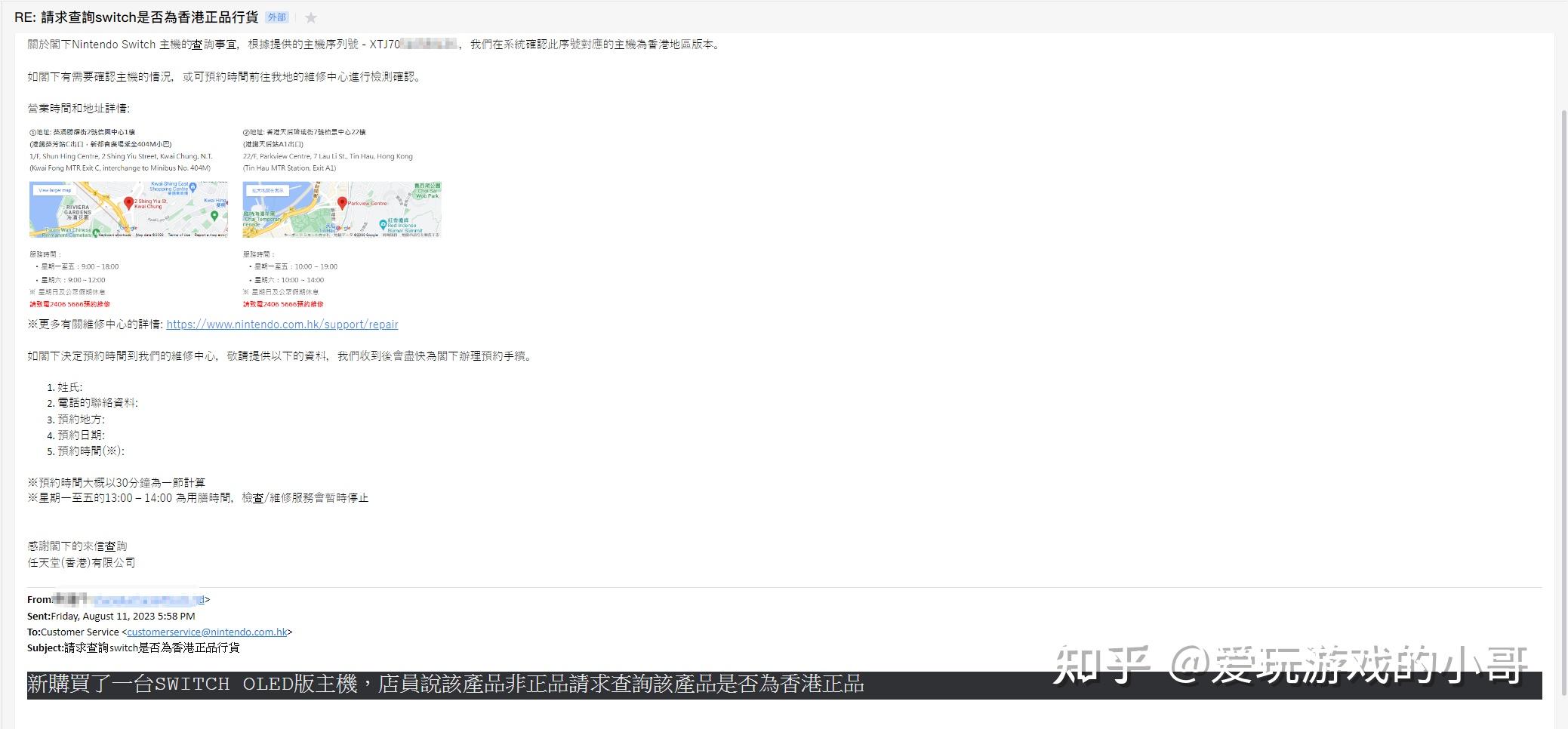Star the email with the star icon

tap(310, 17)
